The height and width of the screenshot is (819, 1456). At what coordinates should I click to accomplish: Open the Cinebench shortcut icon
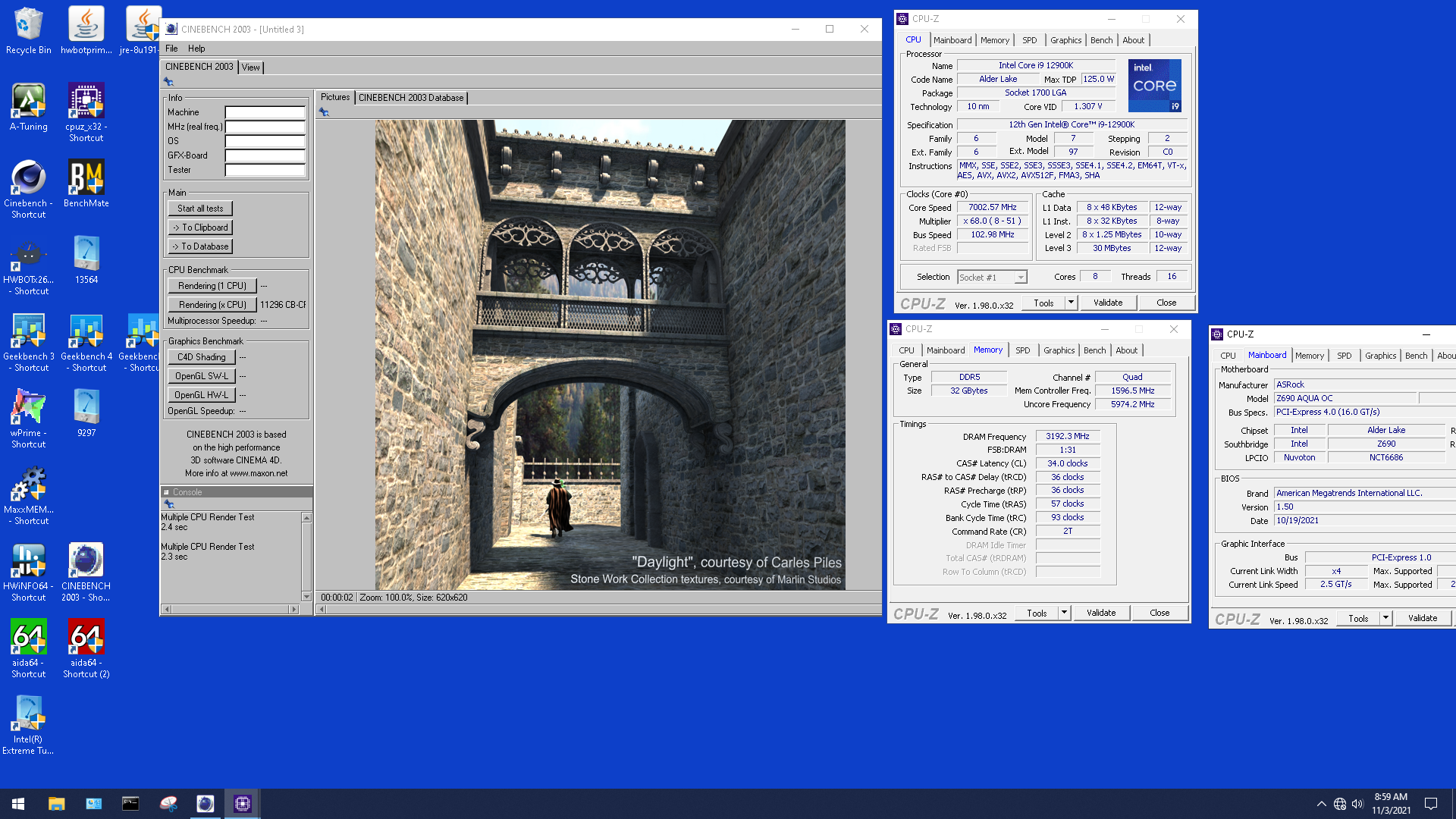pos(29,189)
